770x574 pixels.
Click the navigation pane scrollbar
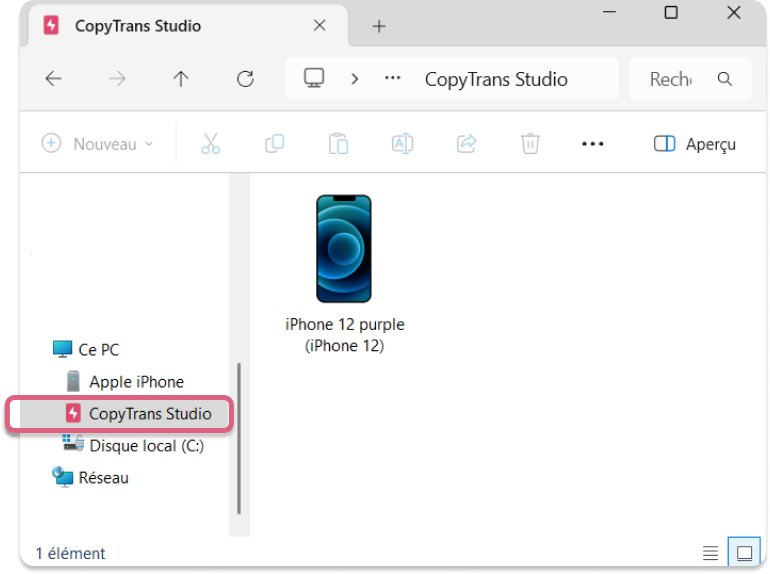(x=239, y=438)
